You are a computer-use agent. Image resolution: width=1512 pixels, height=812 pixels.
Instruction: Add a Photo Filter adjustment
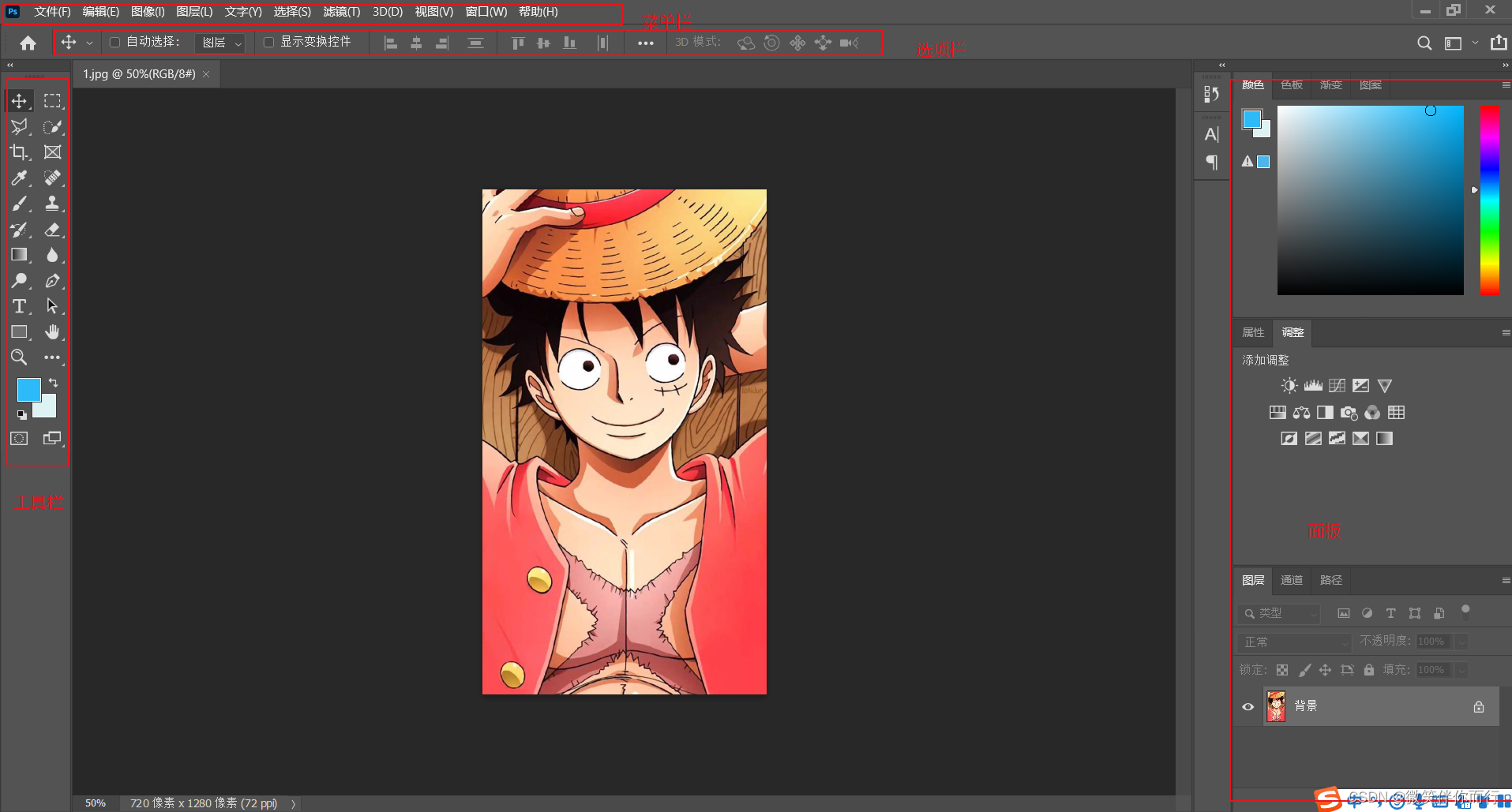(1349, 413)
